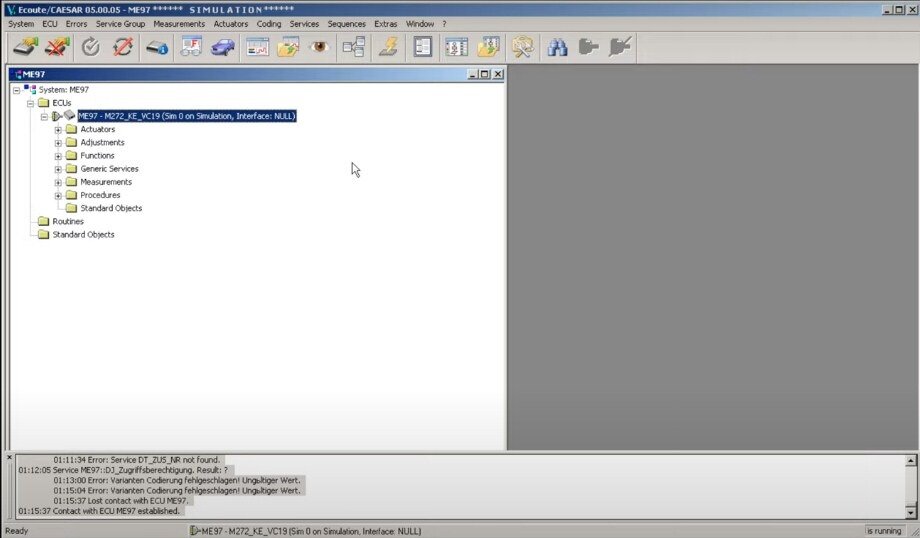
Task: Click the ME97 ECU chip icon
Action: [x=70, y=116]
